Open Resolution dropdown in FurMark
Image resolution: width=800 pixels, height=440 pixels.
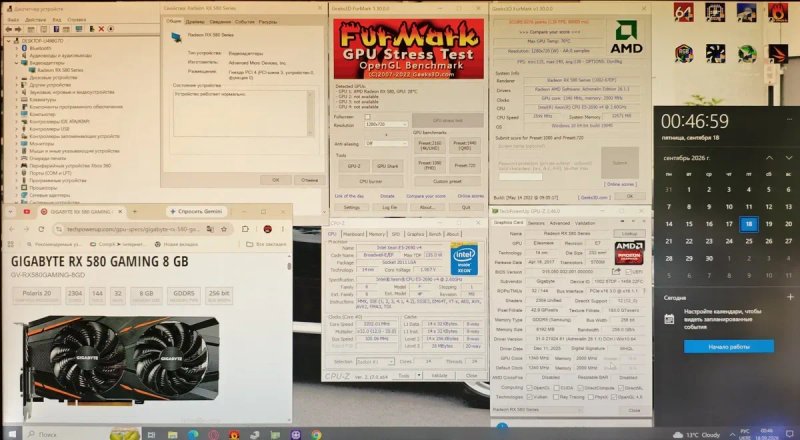click(x=386, y=125)
